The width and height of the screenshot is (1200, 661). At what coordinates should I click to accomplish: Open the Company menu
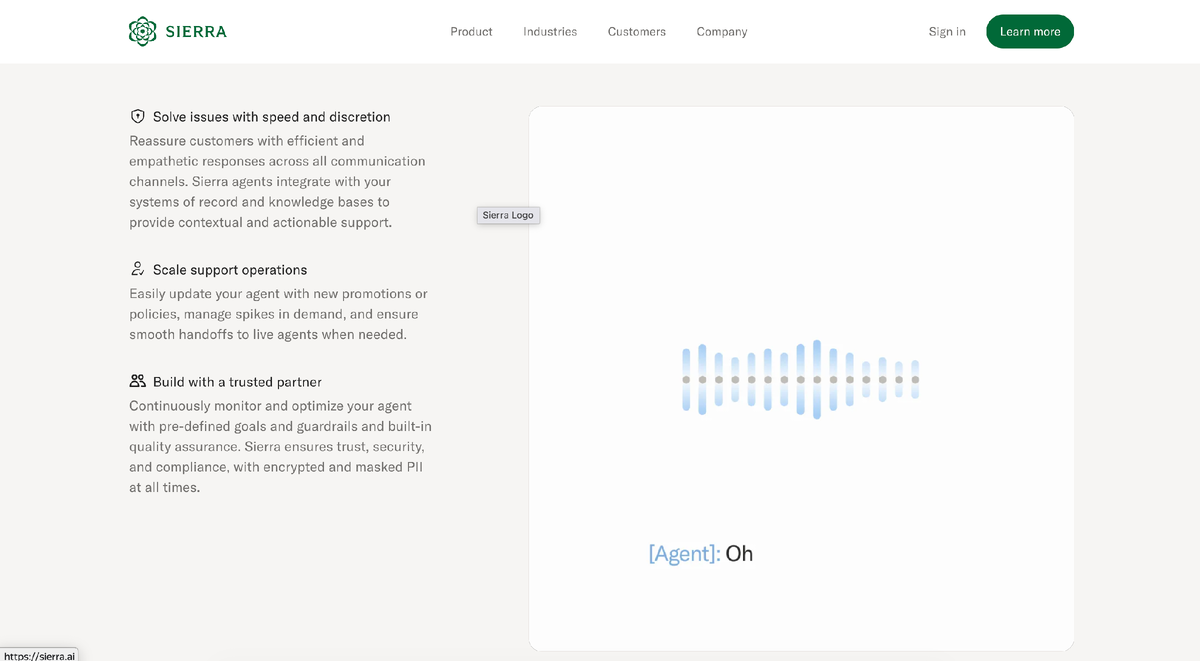pos(722,32)
